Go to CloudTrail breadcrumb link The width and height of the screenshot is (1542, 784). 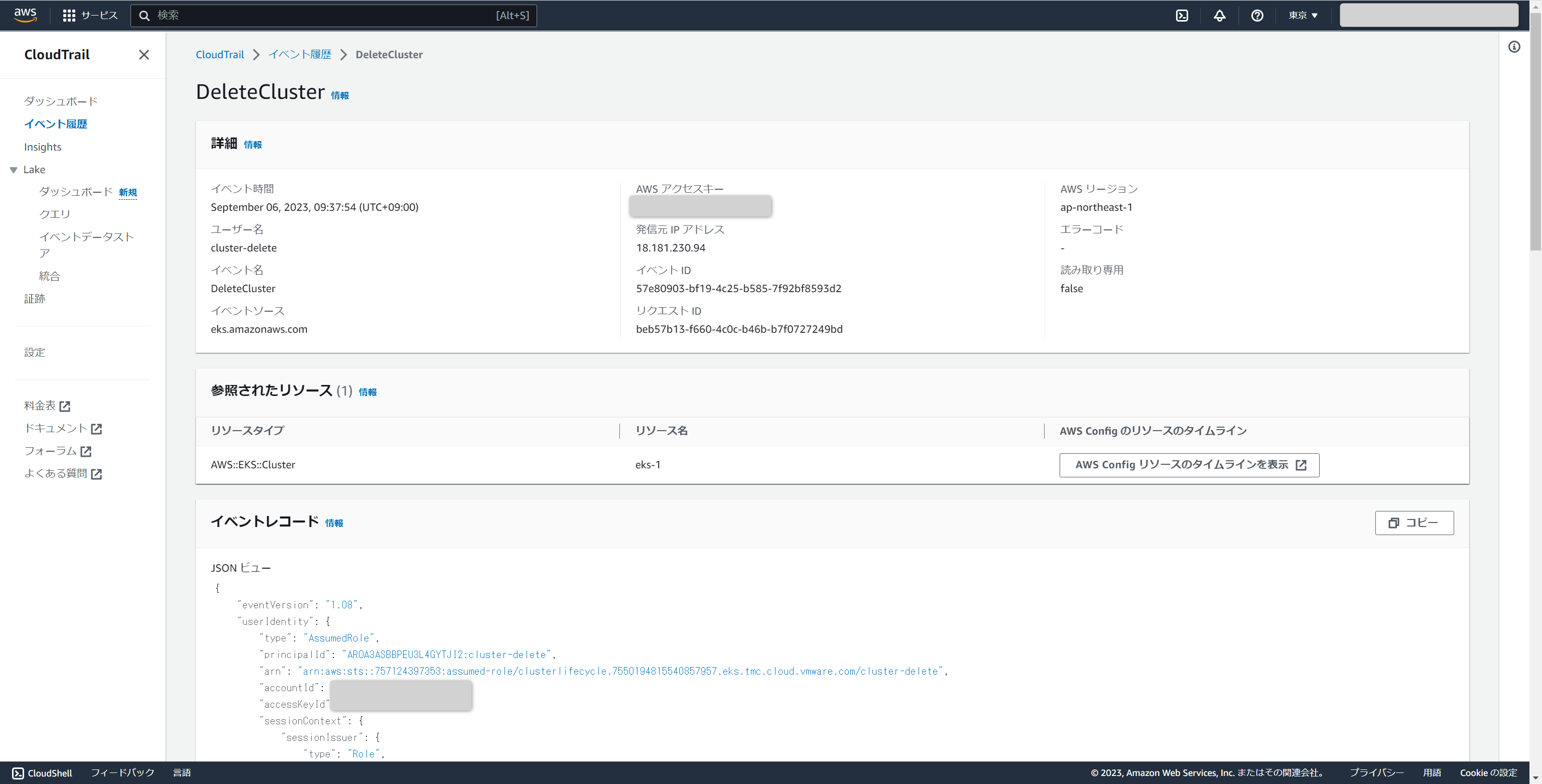[220, 55]
